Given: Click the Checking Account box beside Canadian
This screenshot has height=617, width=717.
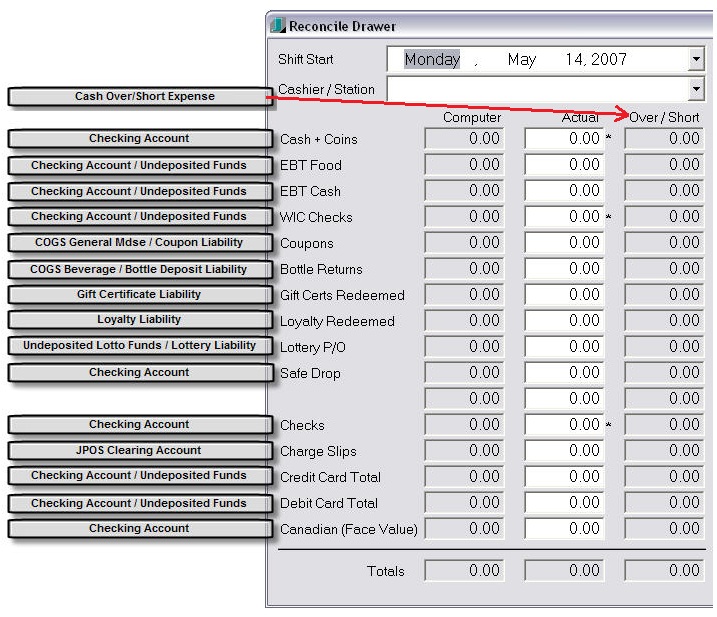Looking at the screenshot, I should pos(140,528).
